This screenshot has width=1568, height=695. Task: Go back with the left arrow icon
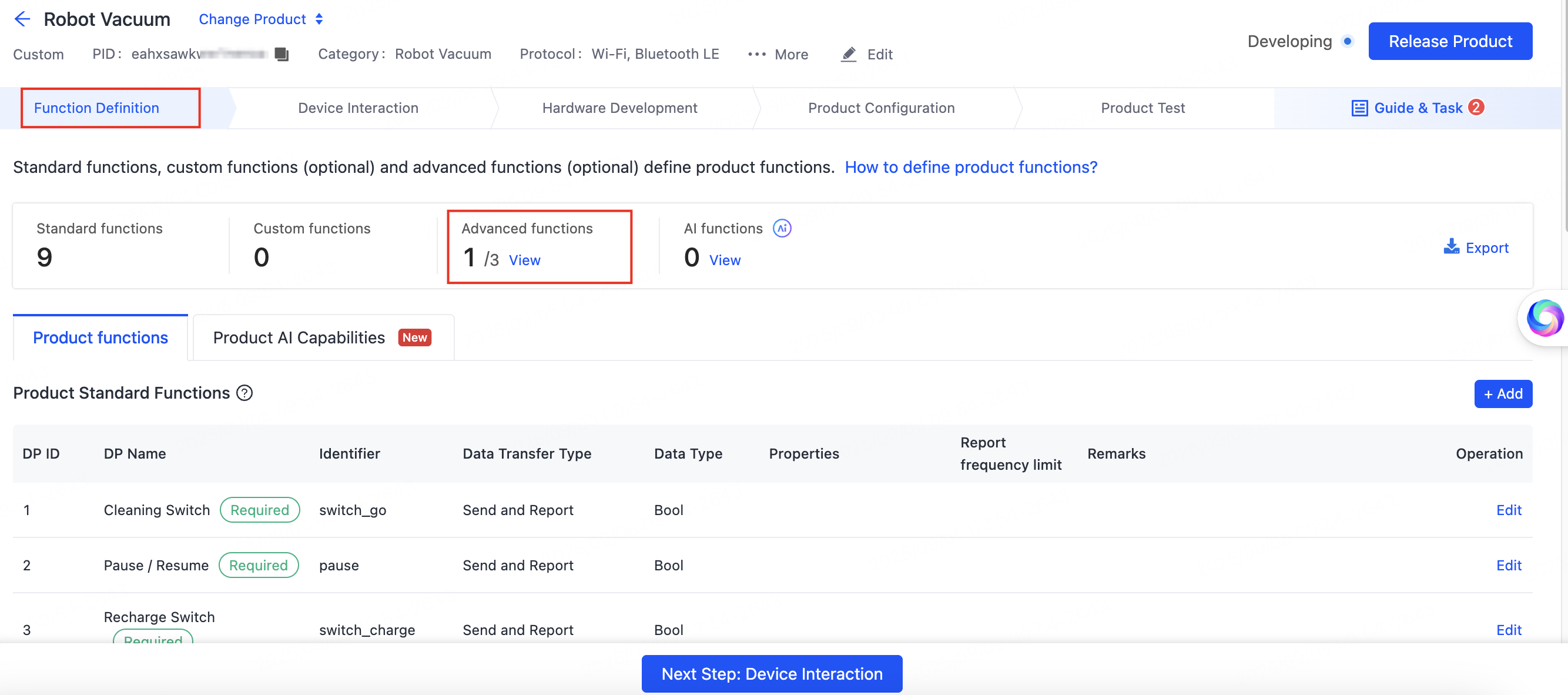click(x=22, y=19)
